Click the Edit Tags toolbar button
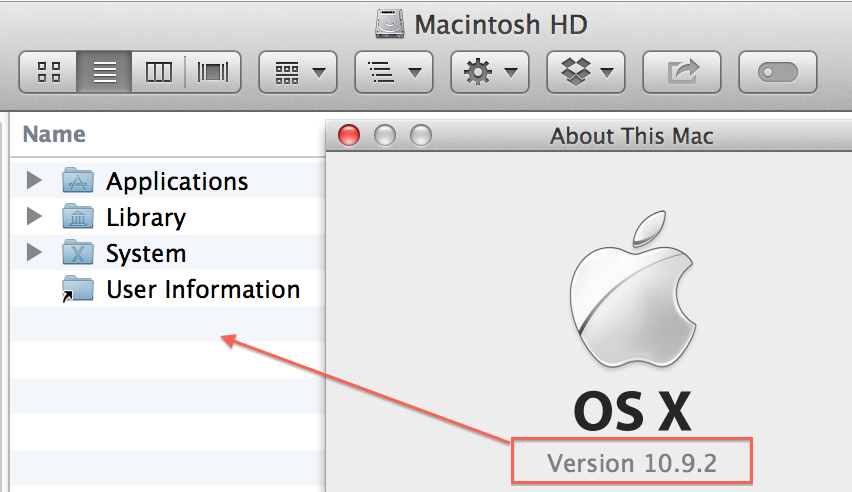This screenshot has width=852, height=492. coord(778,72)
